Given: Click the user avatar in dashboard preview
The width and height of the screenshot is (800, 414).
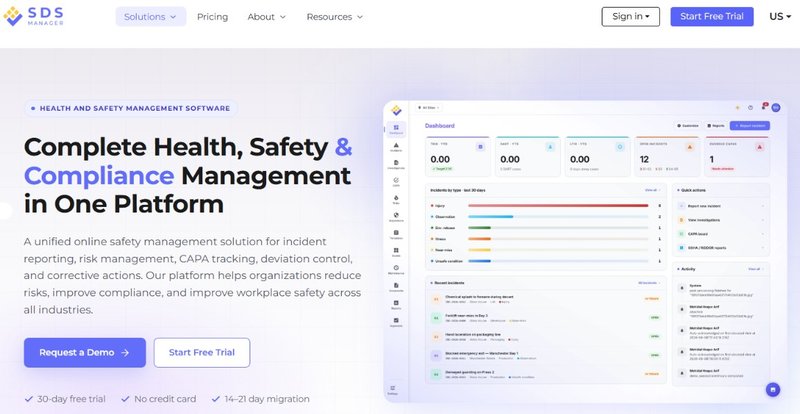Looking at the screenshot, I should [x=776, y=107].
